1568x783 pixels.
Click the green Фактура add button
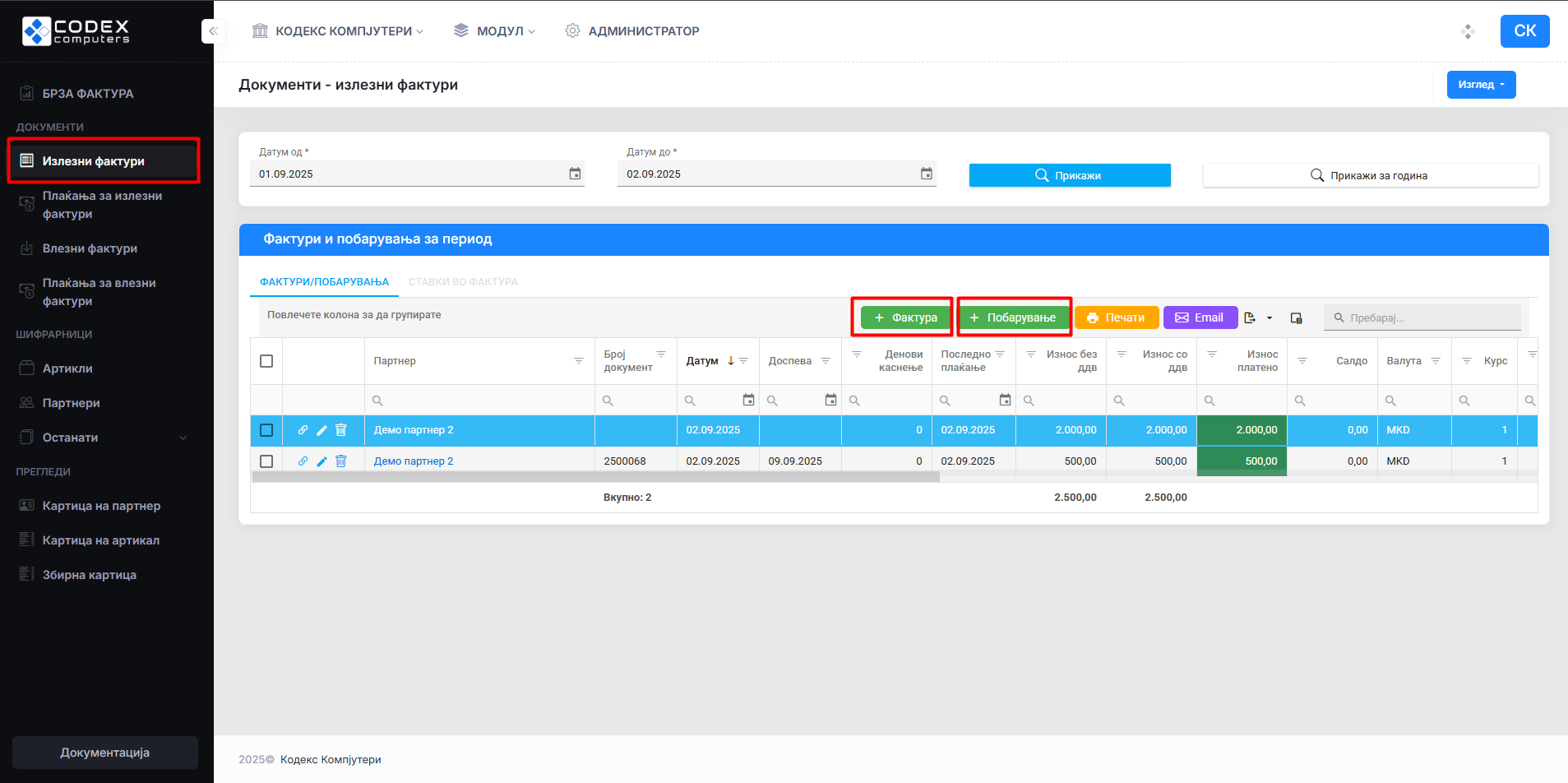[x=904, y=317]
